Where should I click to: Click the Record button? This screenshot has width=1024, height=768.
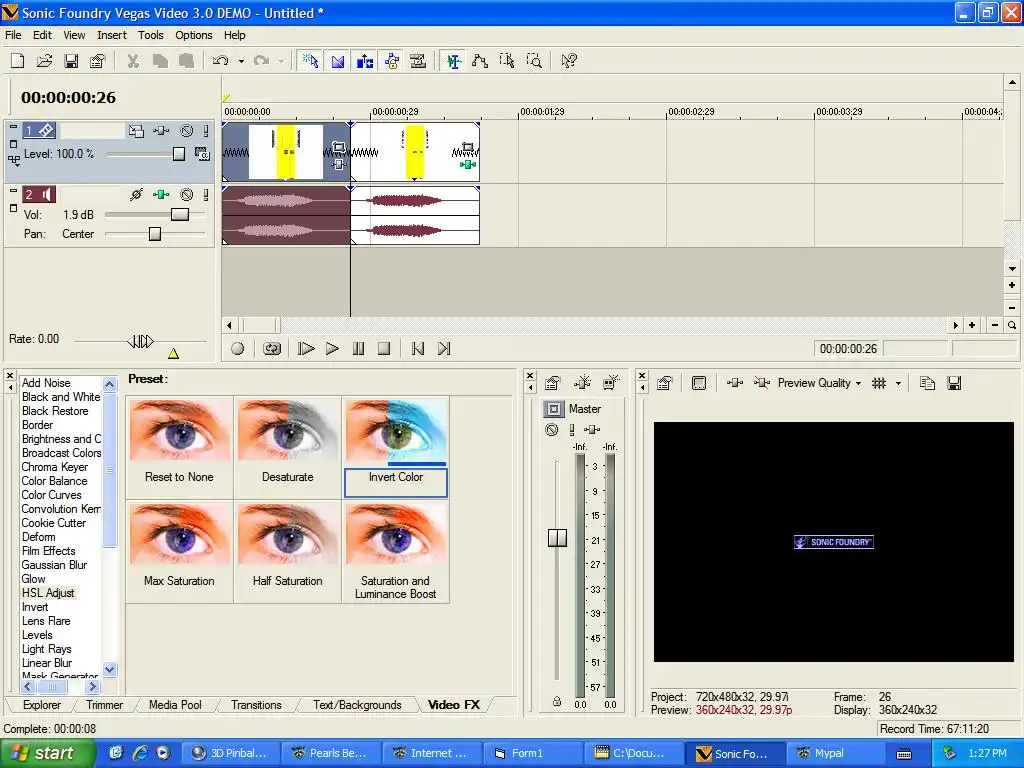238,349
